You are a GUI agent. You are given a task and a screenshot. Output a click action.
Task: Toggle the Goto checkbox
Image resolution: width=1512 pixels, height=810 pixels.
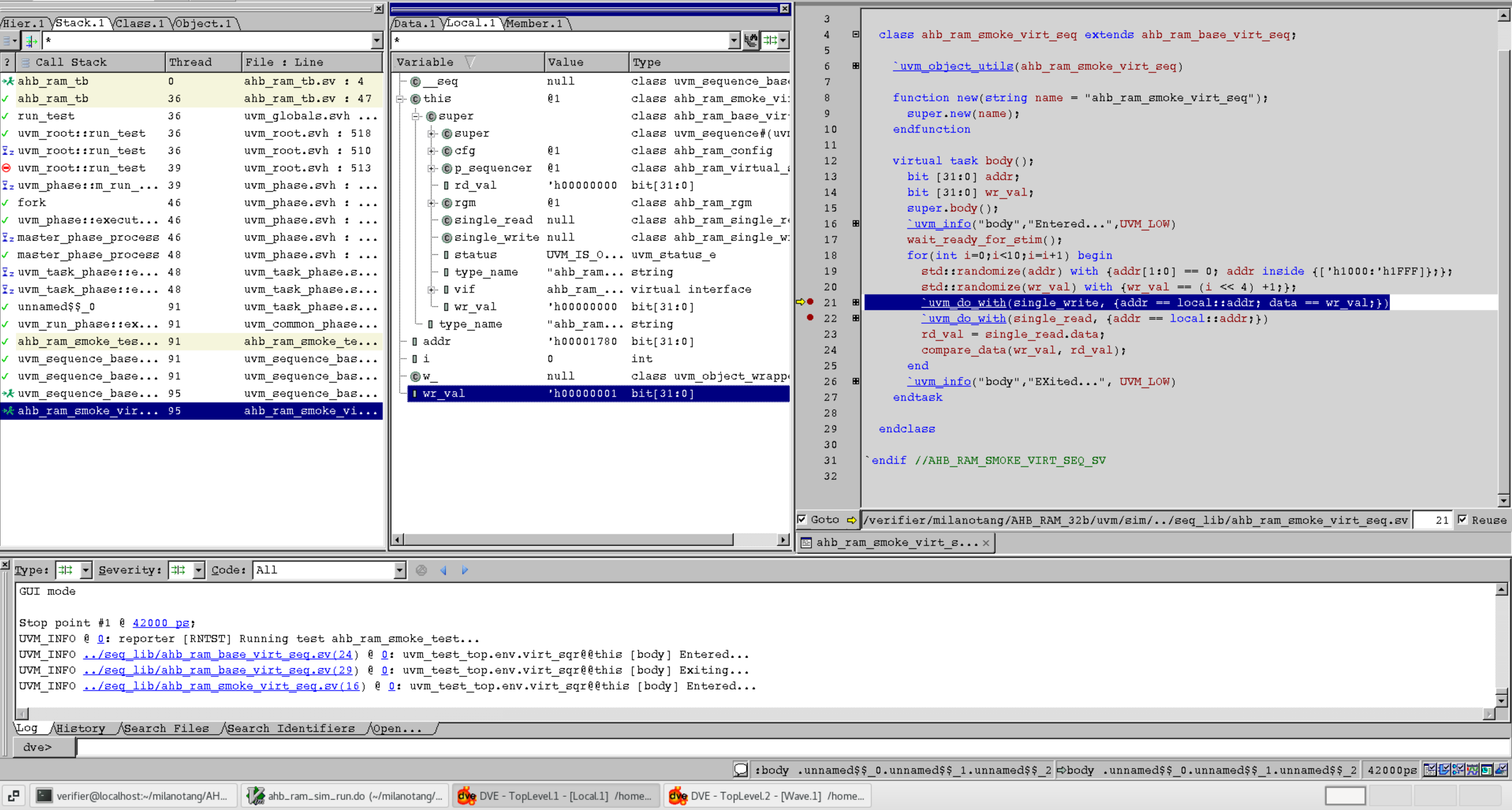(802, 519)
